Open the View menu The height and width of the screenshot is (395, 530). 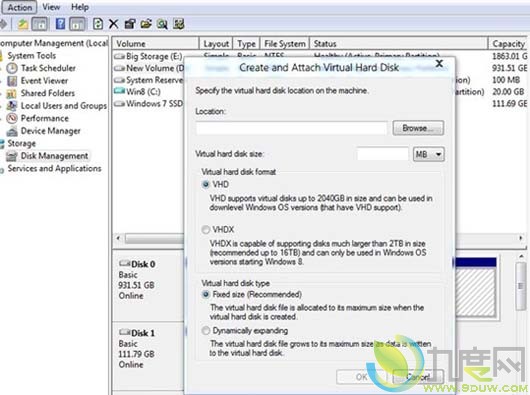coord(51,7)
